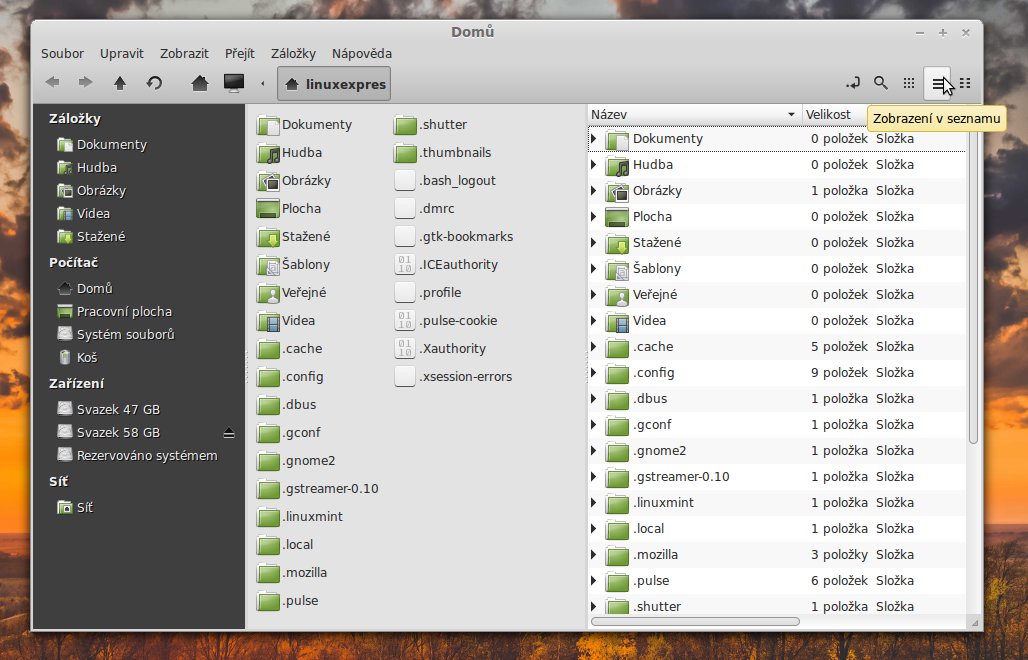Viewport: 1028px width, 660px height.
Task: Go up to the parent folder
Action: [x=120, y=83]
